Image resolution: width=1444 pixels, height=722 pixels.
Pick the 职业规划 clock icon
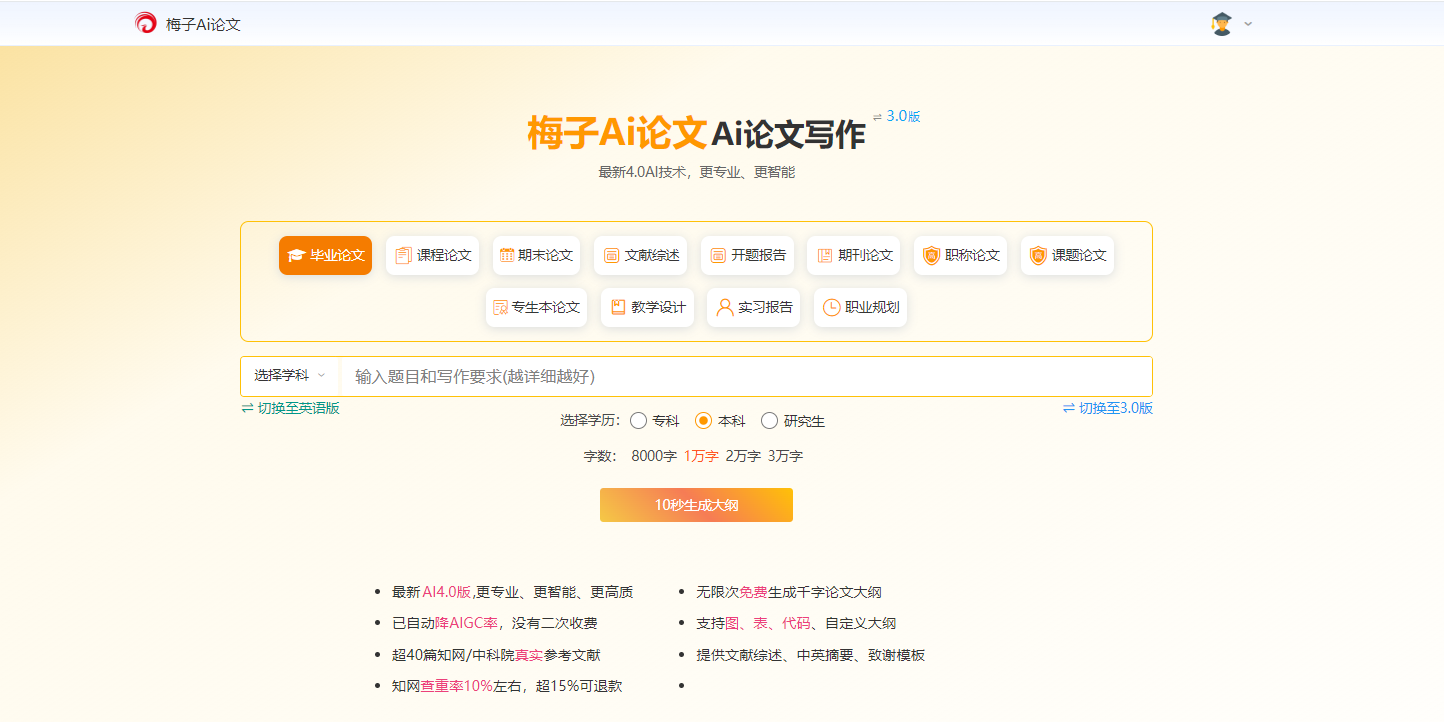point(831,308)
